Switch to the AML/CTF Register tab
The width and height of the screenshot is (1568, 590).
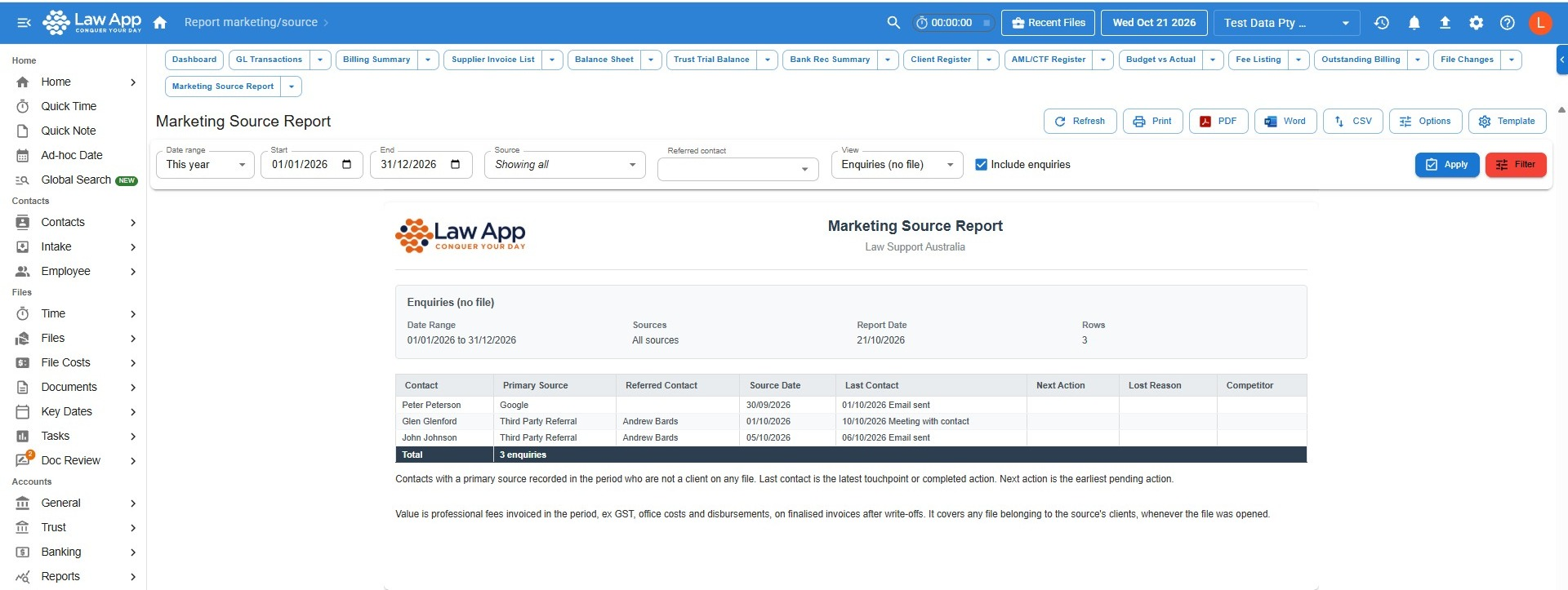(1048, 60)
